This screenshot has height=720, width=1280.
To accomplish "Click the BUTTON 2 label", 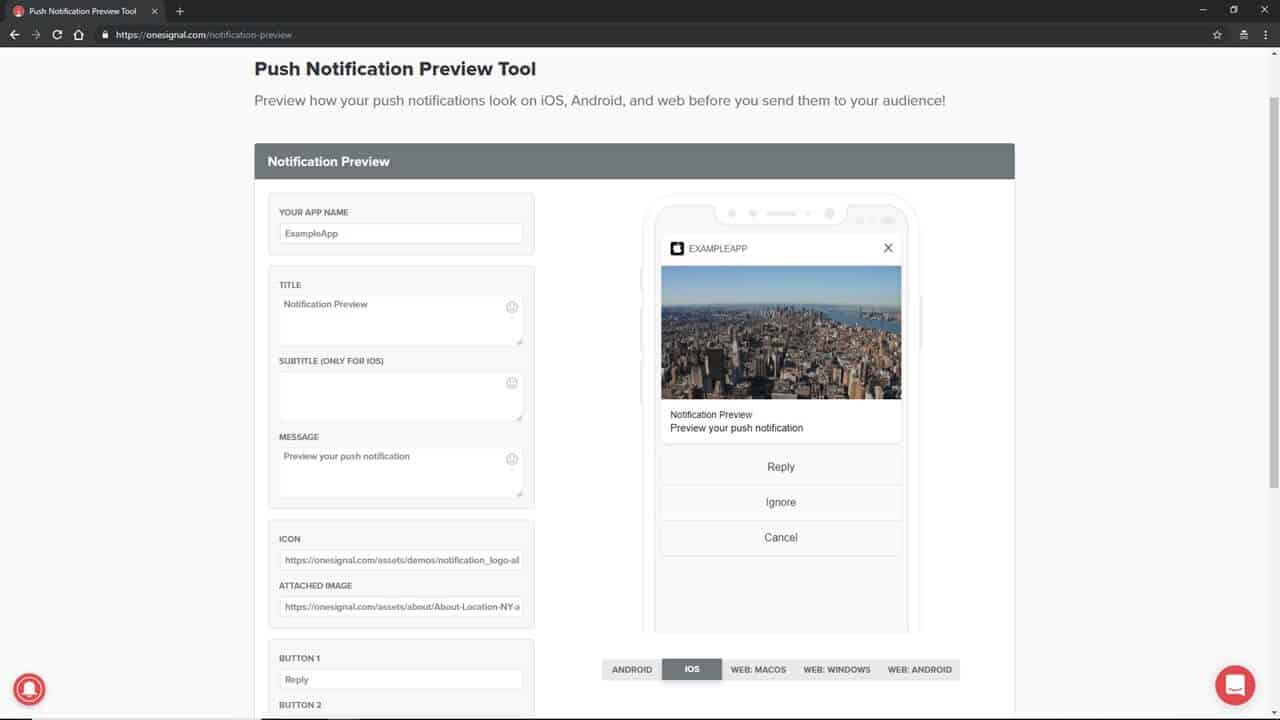I will pos(299,705).
